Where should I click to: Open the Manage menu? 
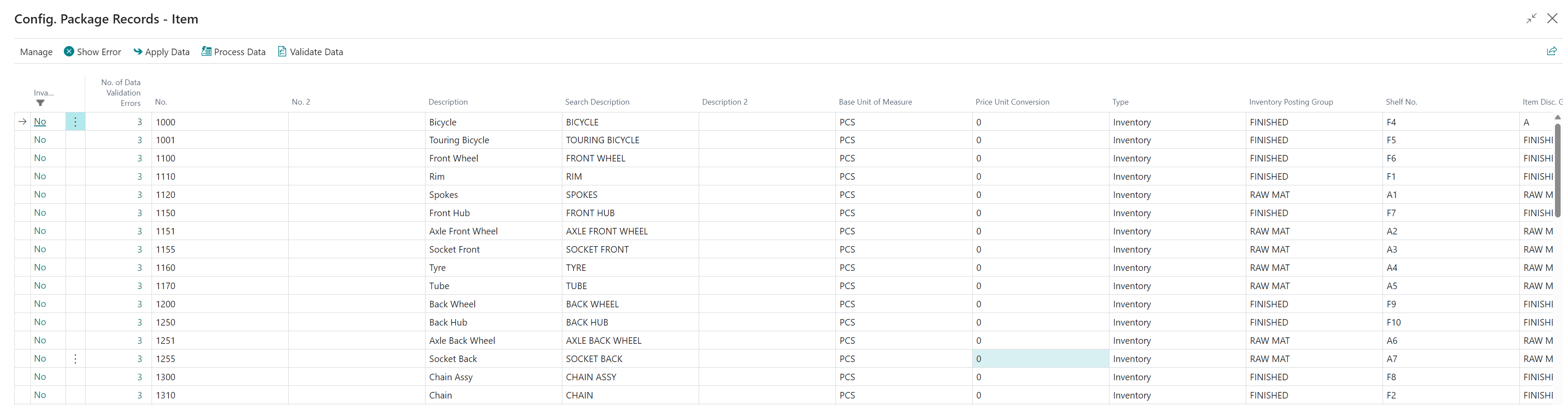click(x=36, y=52)
